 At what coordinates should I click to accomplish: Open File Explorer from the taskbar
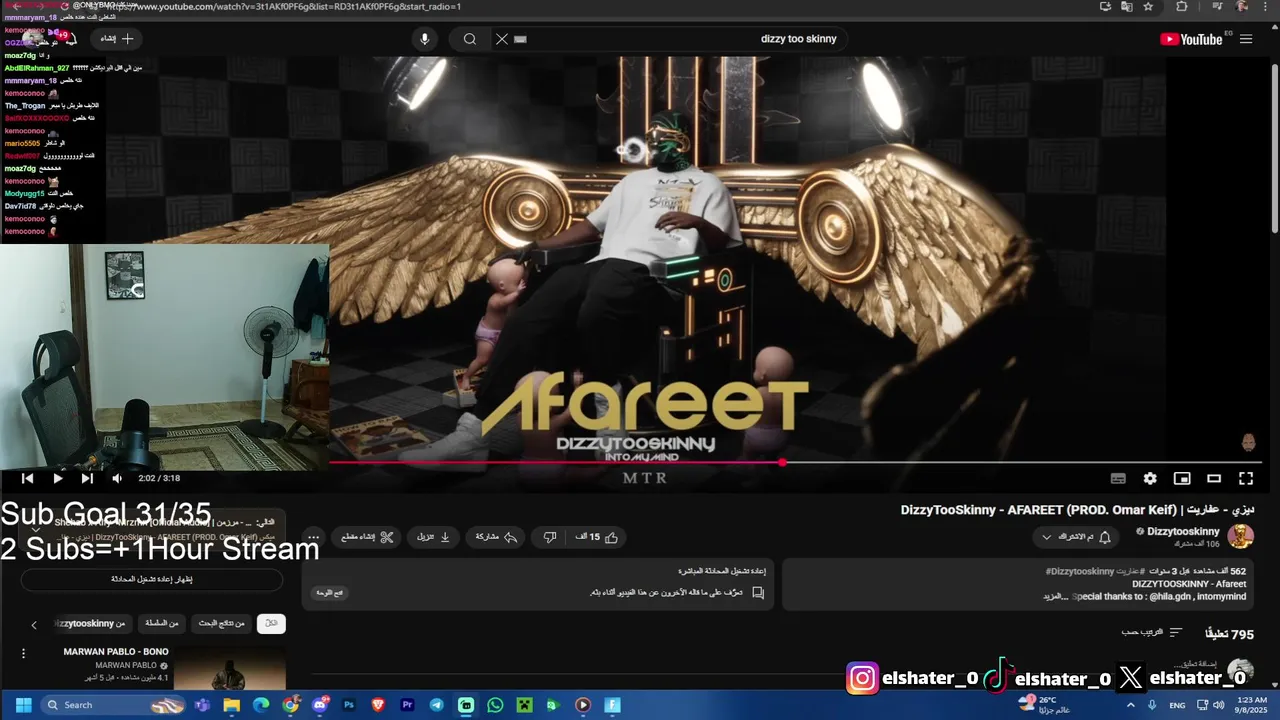point(232,705)
